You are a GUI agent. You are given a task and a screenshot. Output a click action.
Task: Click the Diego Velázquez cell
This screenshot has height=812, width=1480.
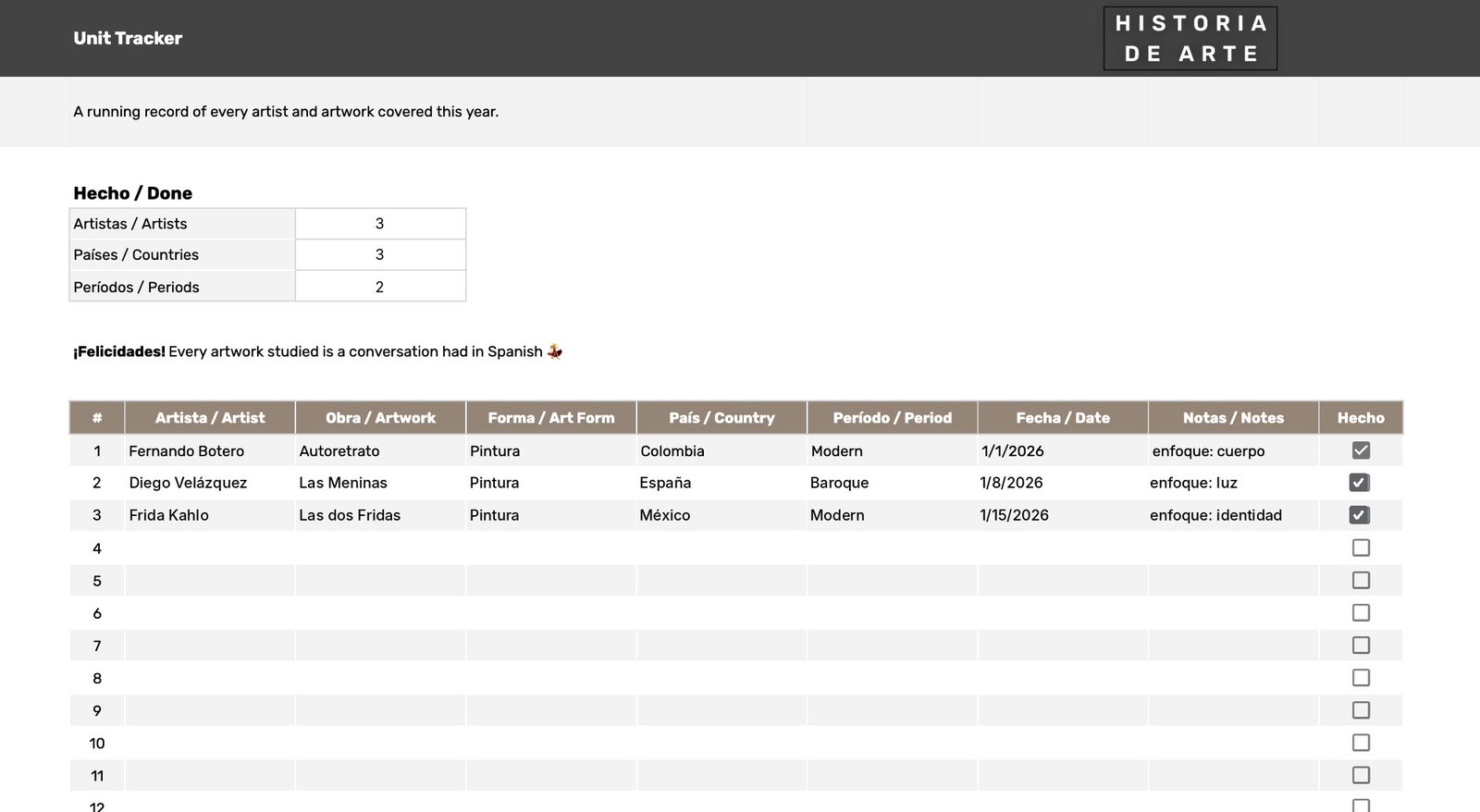210,483
